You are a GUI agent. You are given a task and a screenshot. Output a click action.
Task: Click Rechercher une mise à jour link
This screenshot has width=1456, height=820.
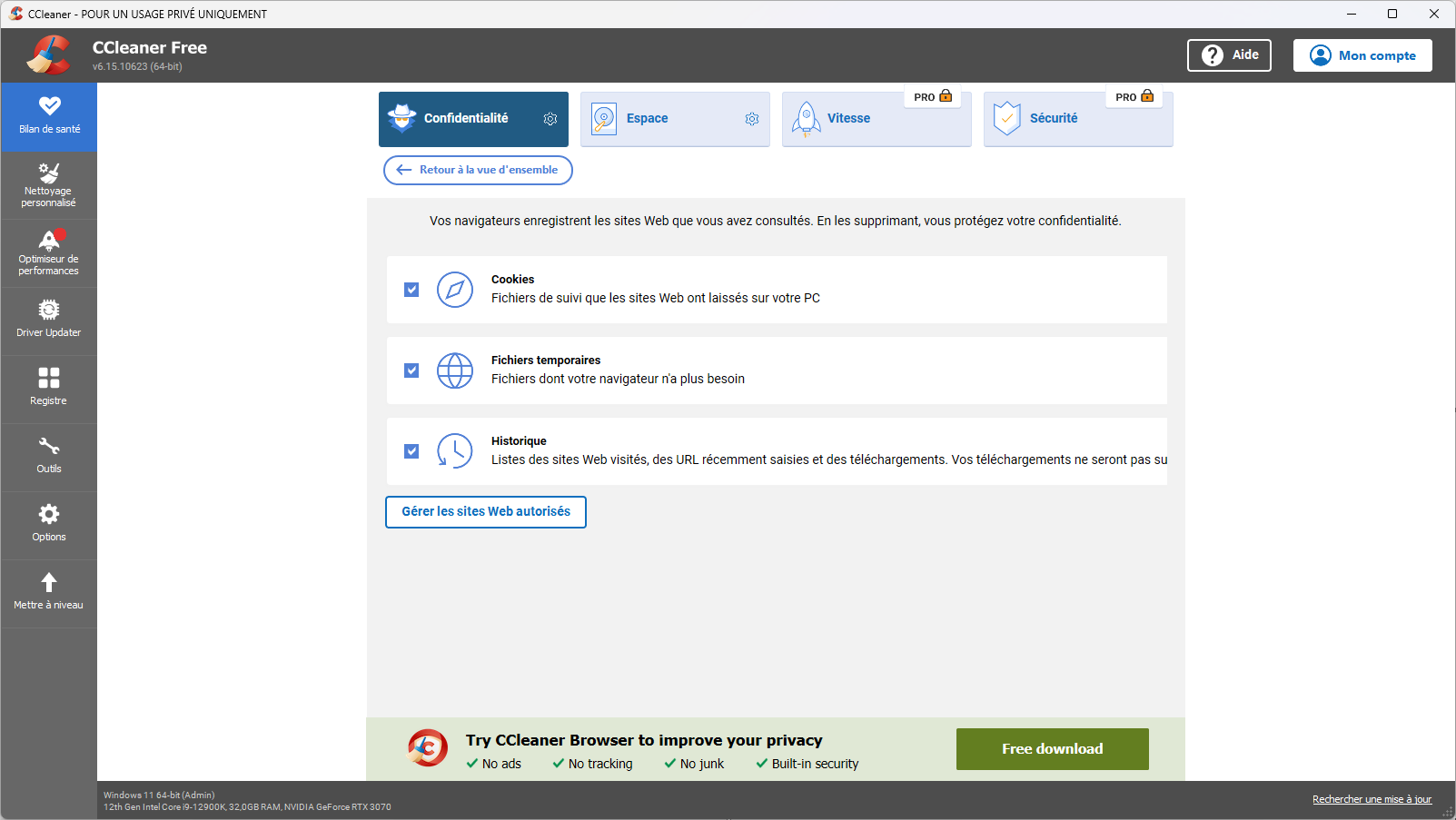coord(1371,799)
